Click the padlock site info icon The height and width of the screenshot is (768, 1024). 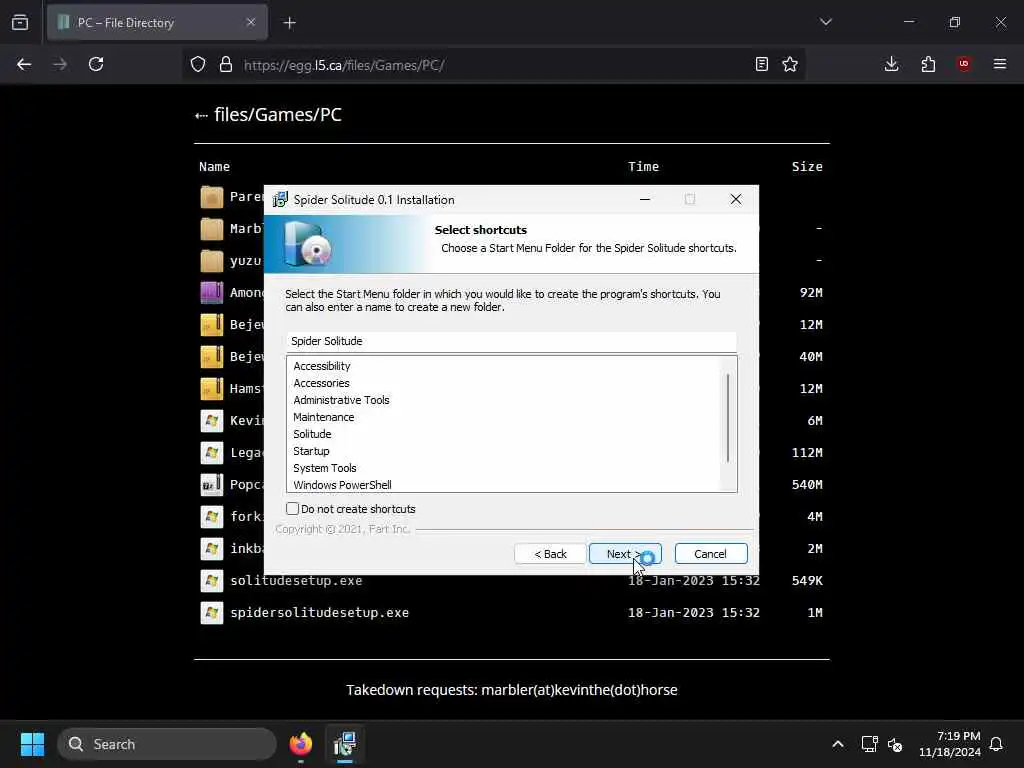[x=226, y=64]
